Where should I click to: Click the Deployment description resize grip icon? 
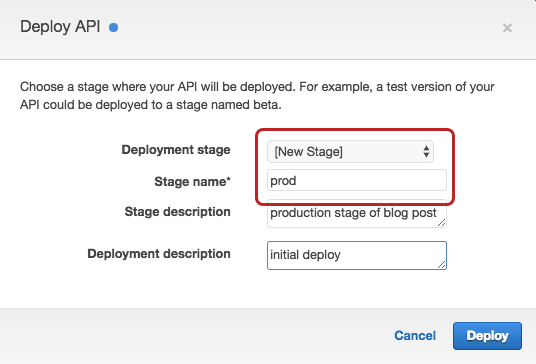441,264
